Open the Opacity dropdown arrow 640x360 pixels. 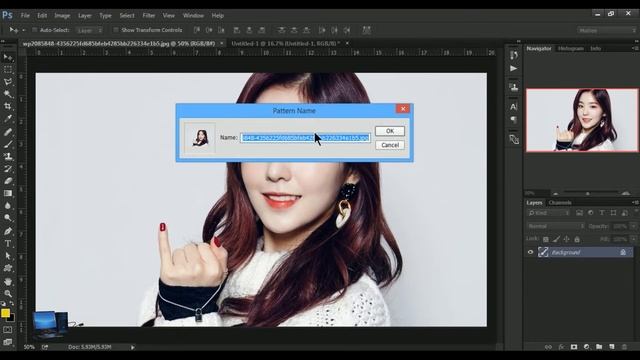point(633,226)
